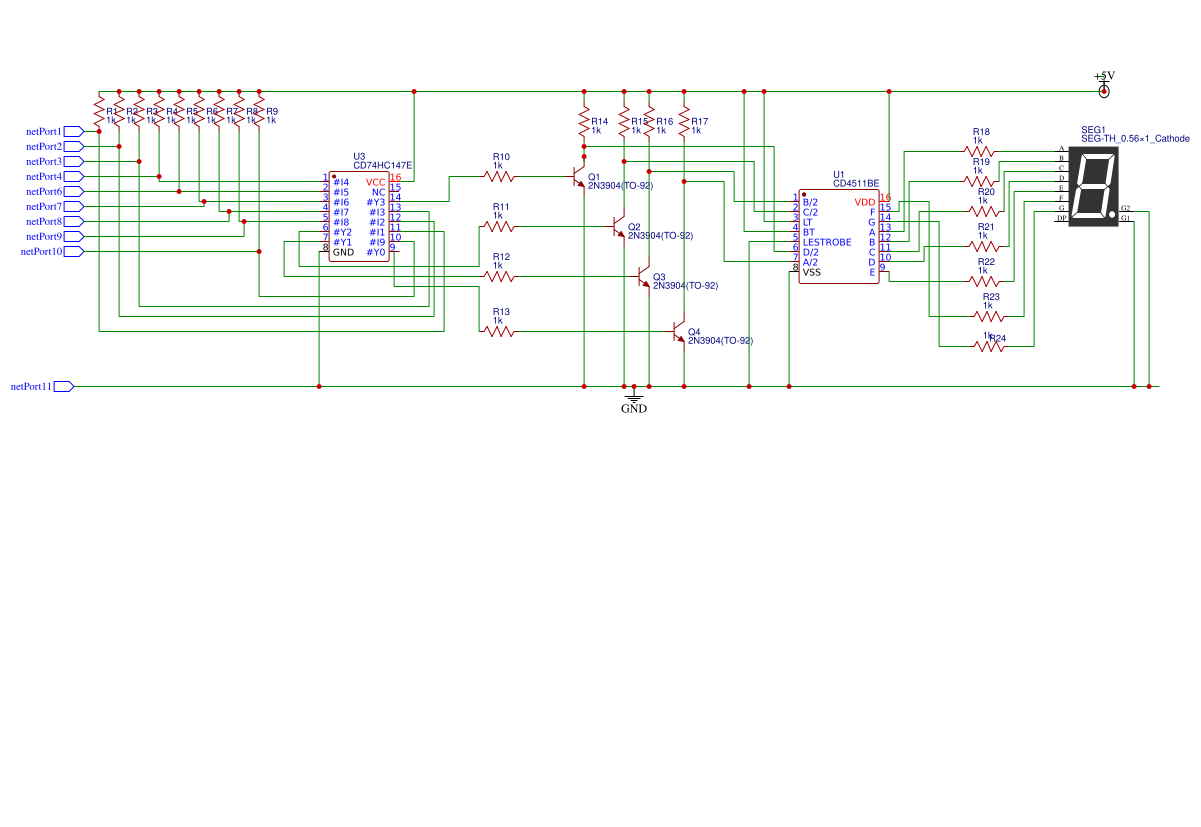Select the R24 resistor symbol

[989, 346]
